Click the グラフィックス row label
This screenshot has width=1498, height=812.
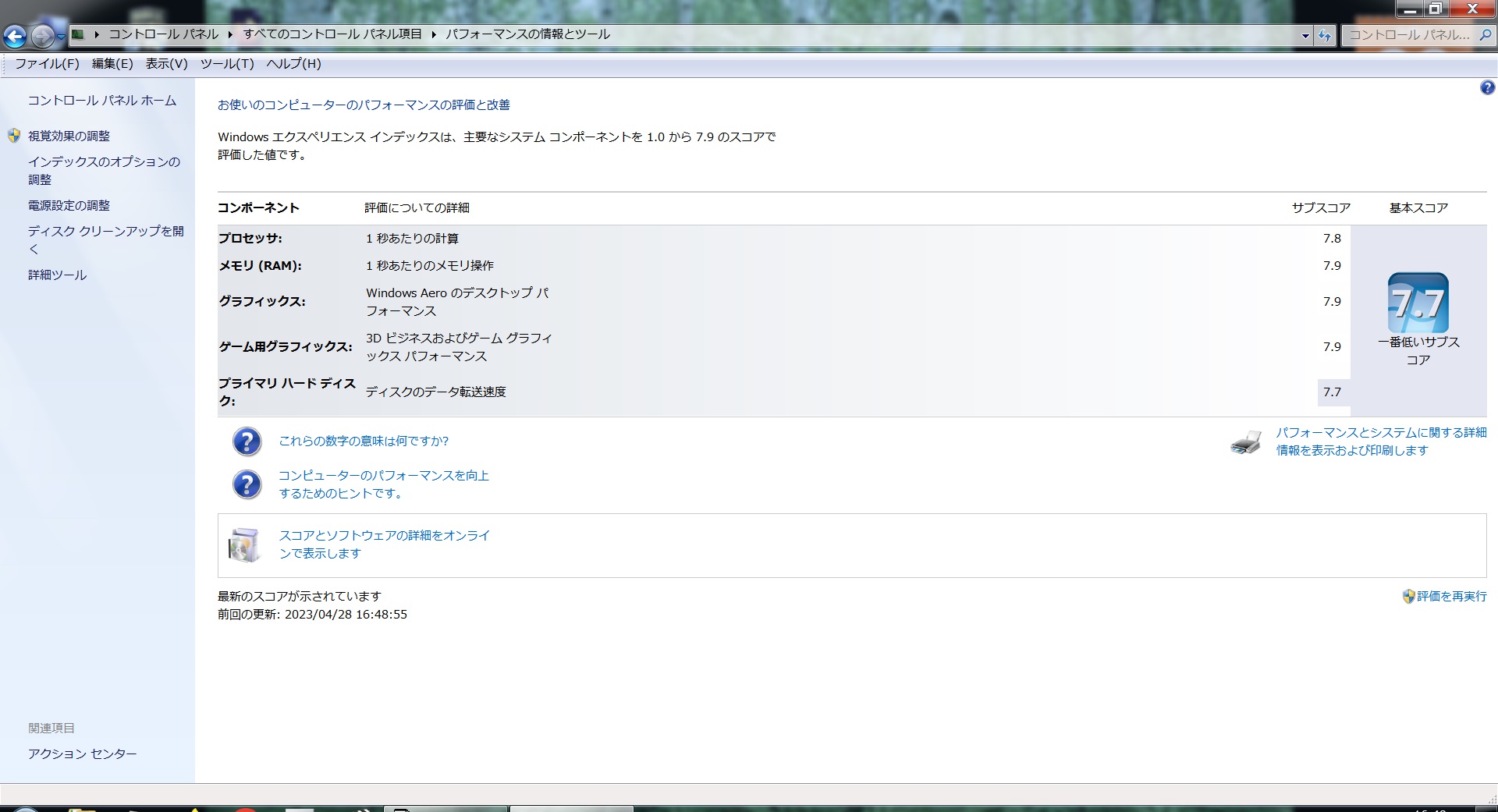262,302
